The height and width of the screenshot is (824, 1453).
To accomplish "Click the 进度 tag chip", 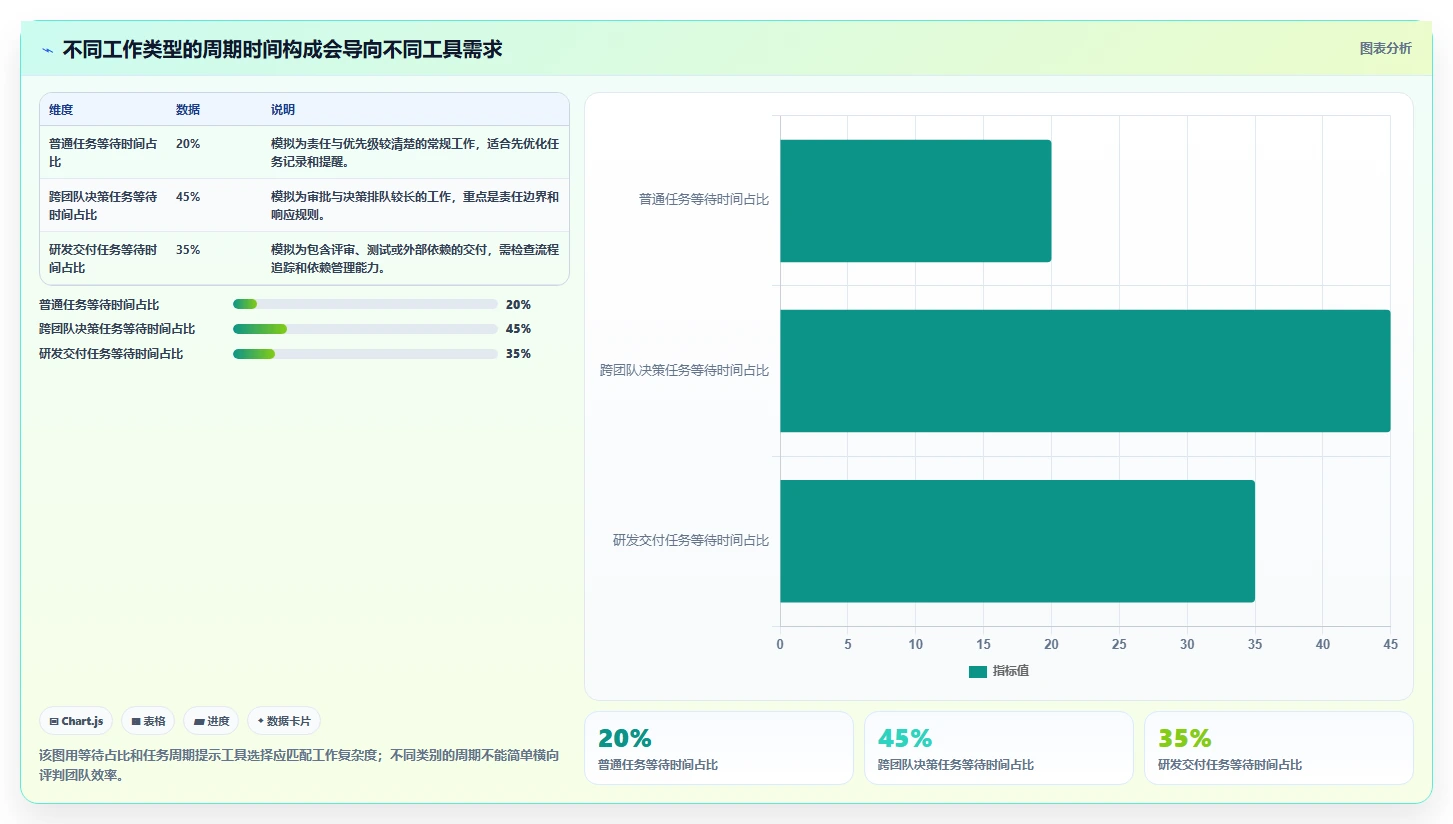I will point(211,721).
